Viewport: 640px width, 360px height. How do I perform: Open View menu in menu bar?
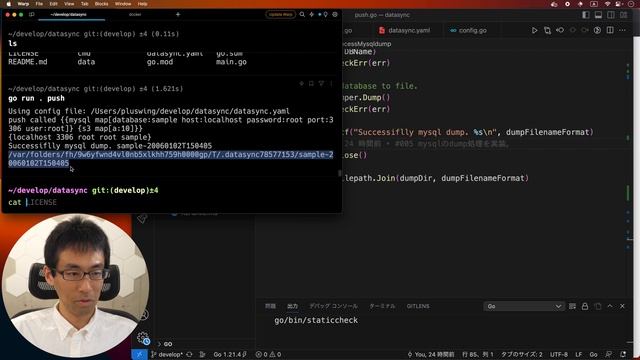pyautogui.click(x=69, y=4)
